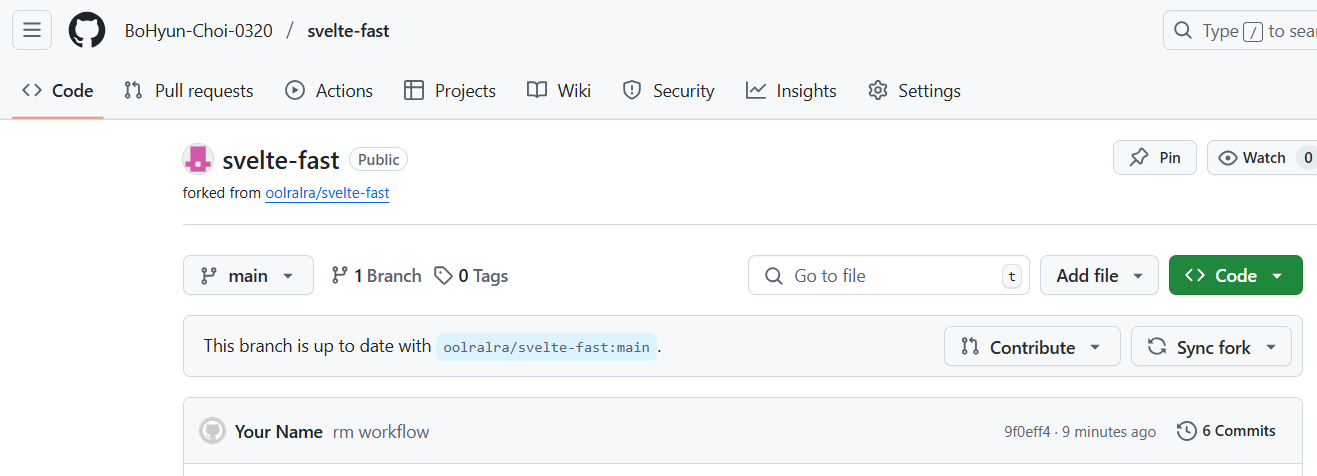Expand the Contribute dropdown

tap(1031, 347)
